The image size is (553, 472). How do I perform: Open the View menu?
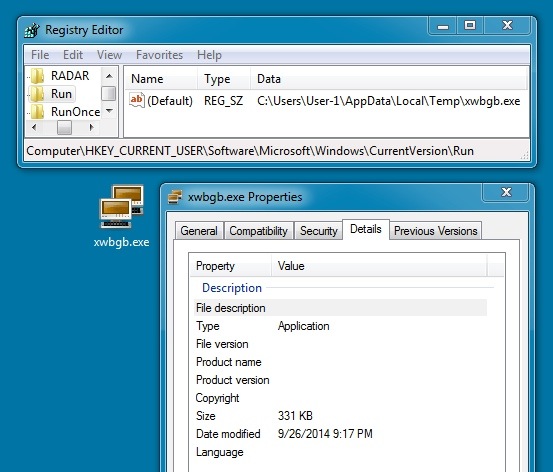(x=109, y=55)
